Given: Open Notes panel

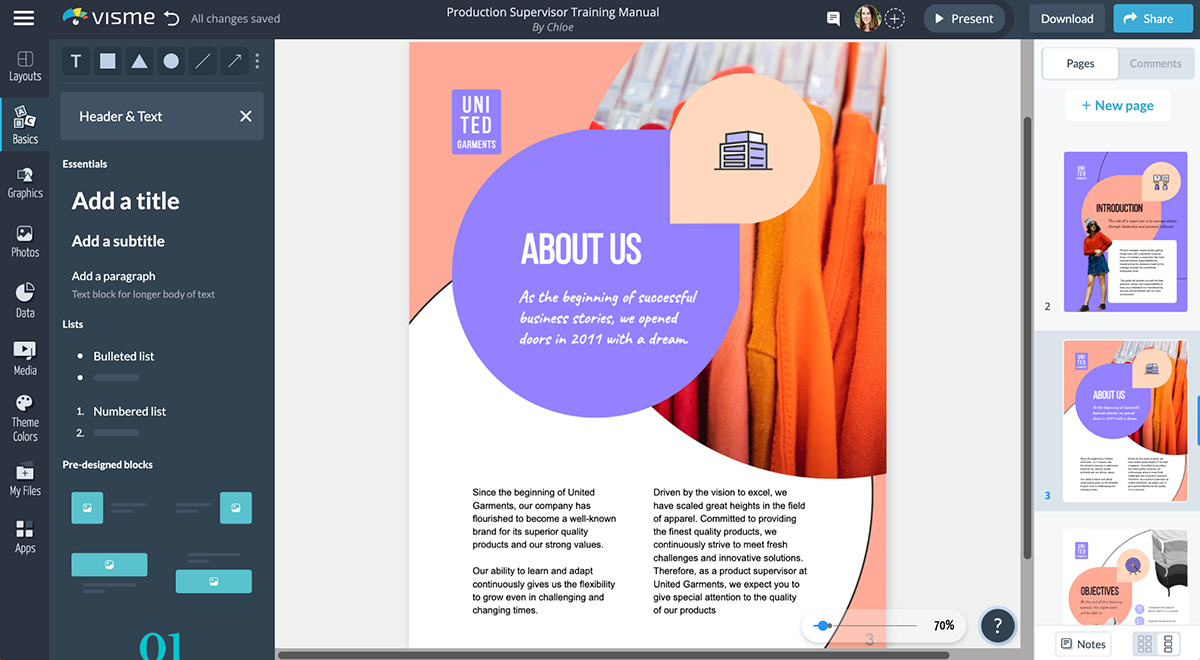Looking at the screenshot, I should [1084, 644].
